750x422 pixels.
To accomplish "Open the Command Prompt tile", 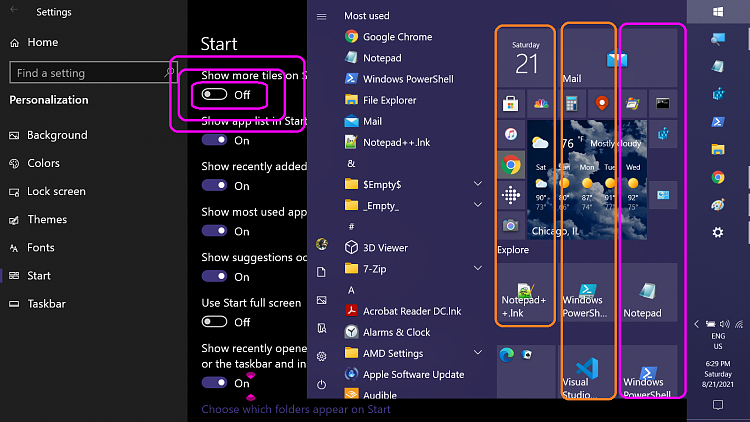I will coord(662,103).
